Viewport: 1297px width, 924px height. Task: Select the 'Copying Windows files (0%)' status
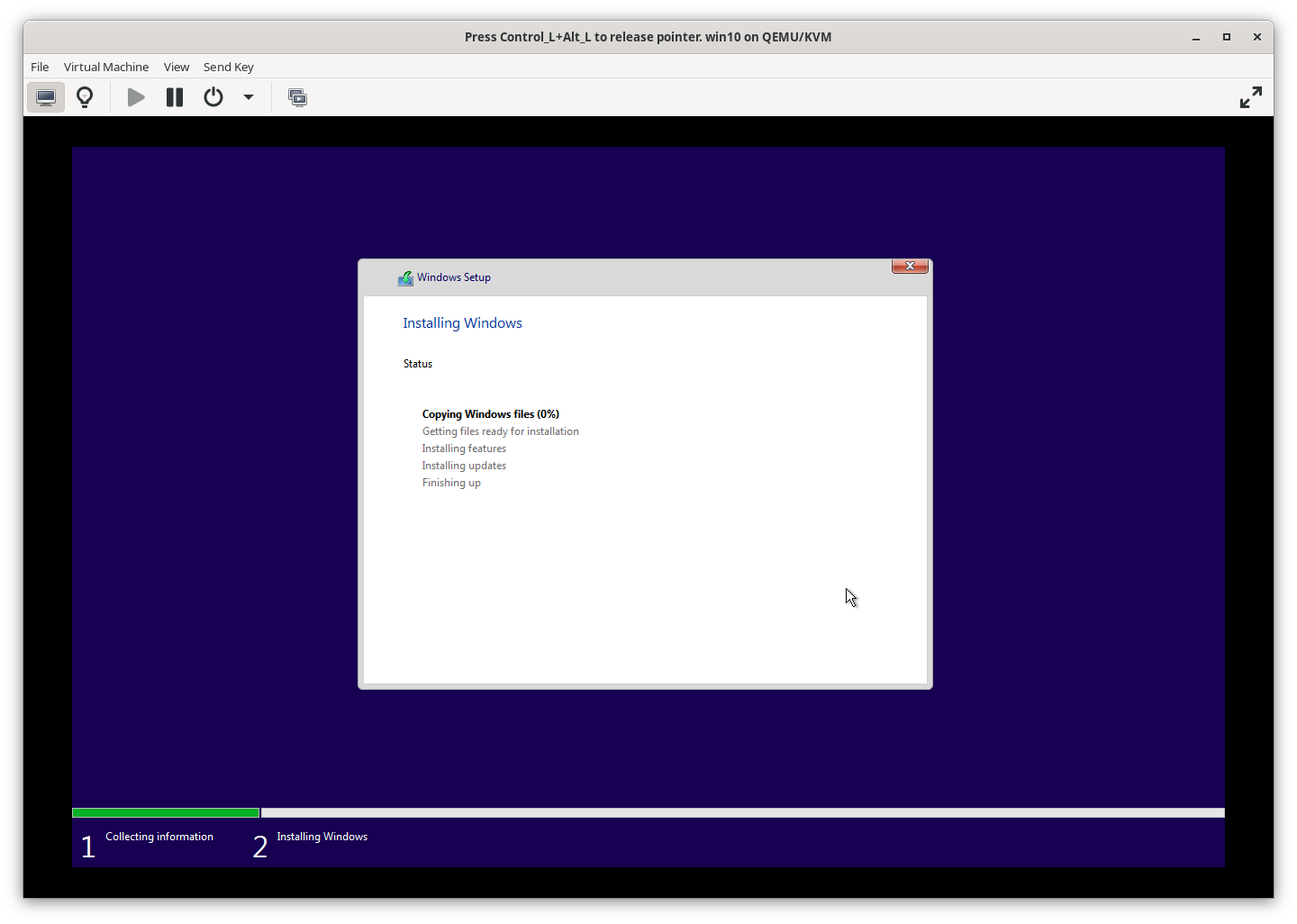[x=491, y=414]
